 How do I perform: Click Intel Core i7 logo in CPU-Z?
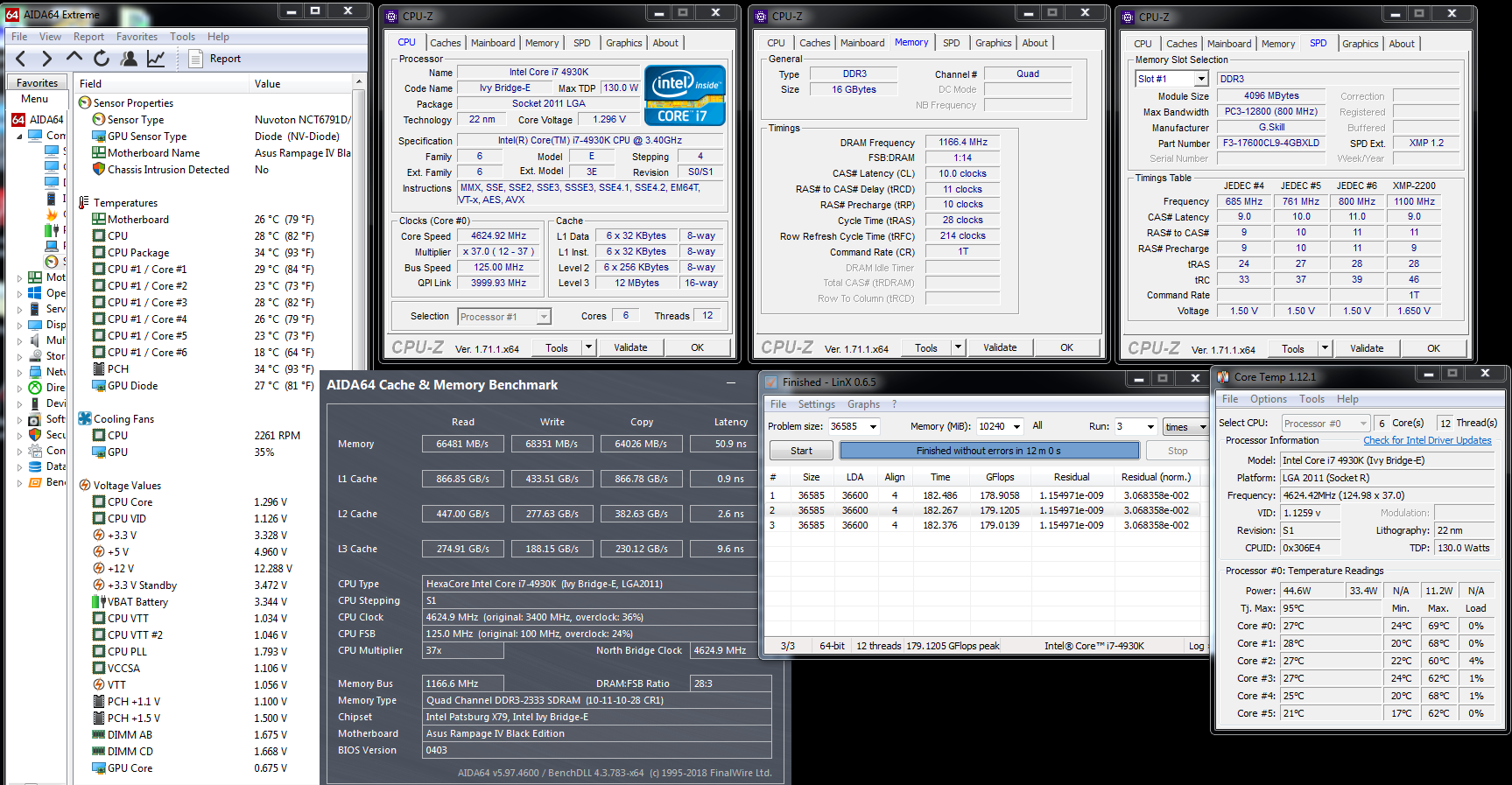click(685, 95)
